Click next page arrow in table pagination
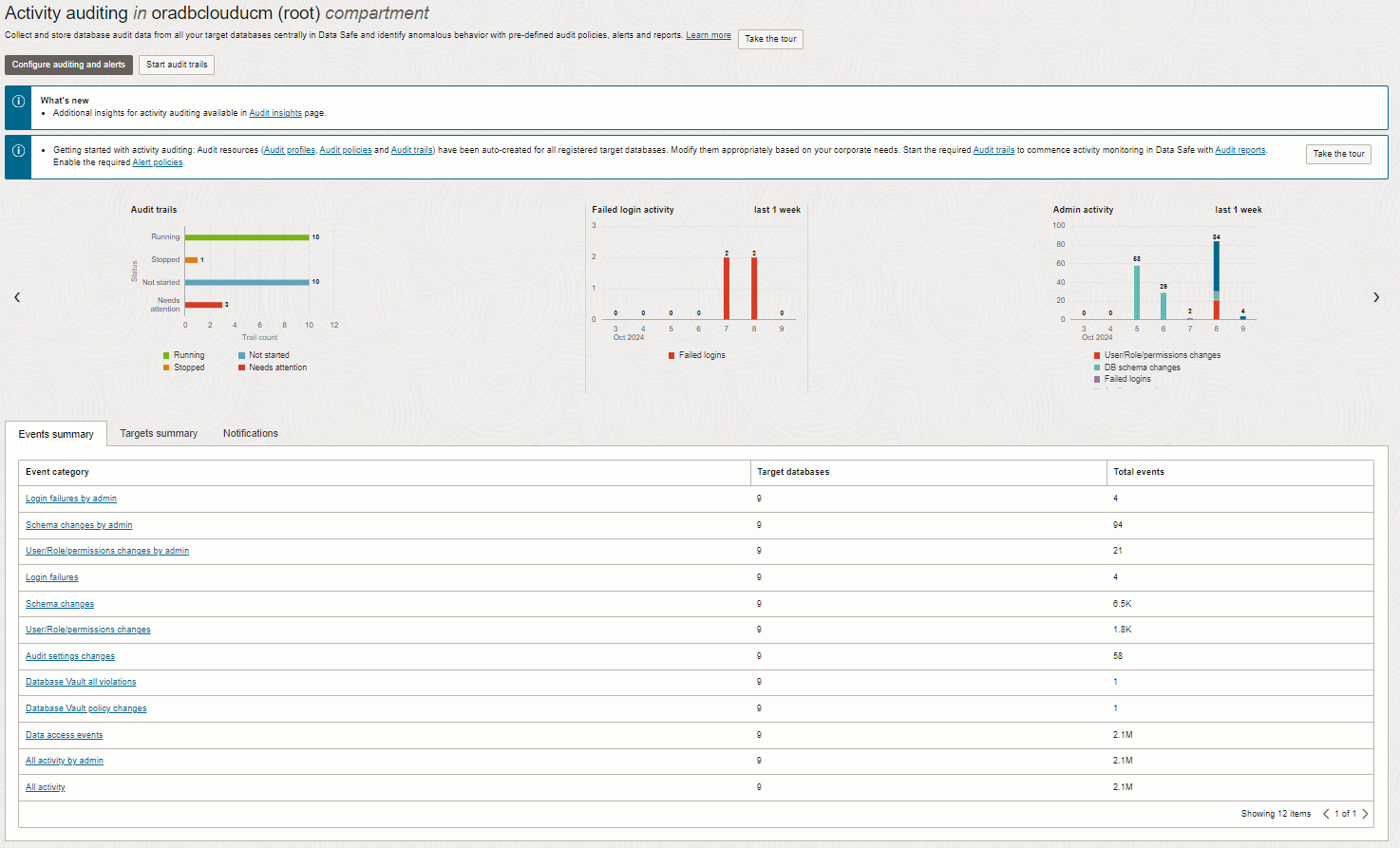This screenshot has height=848, width=1400. click(x=1365, y=814)
